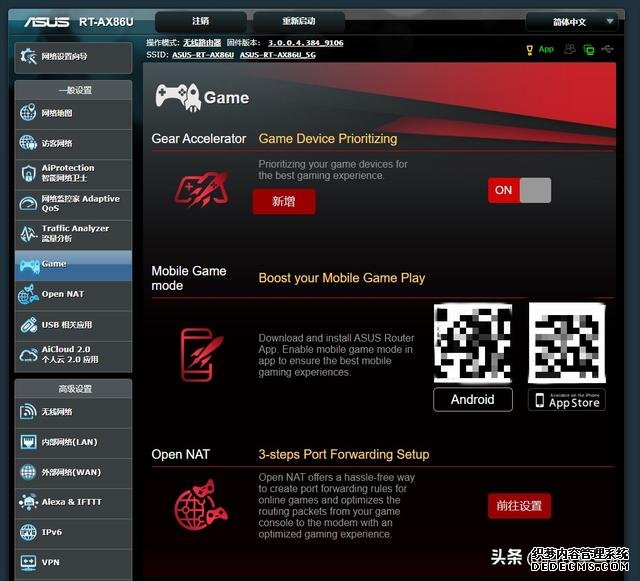Click the users status icon in header
This screenshot has width=640, height=581.
pos(569,49)
